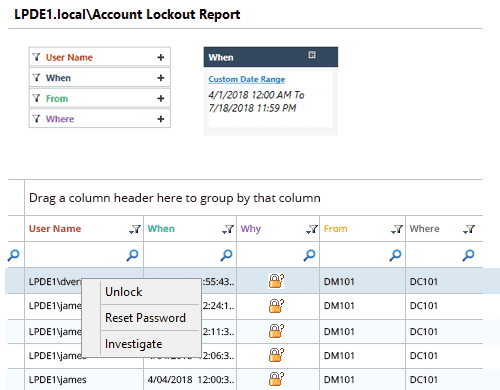
Task: Click the User Name column filter icon
Action: (135, 229)
